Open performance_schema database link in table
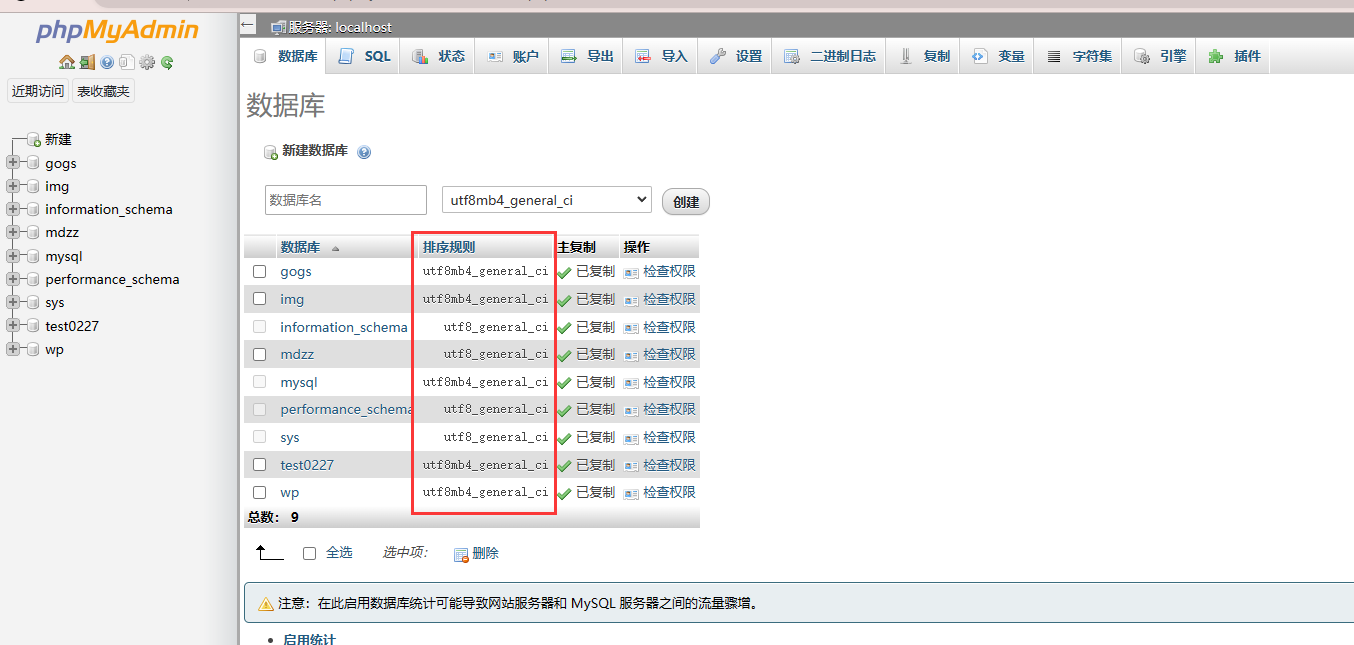1354x645 pixels. [346, 409]
